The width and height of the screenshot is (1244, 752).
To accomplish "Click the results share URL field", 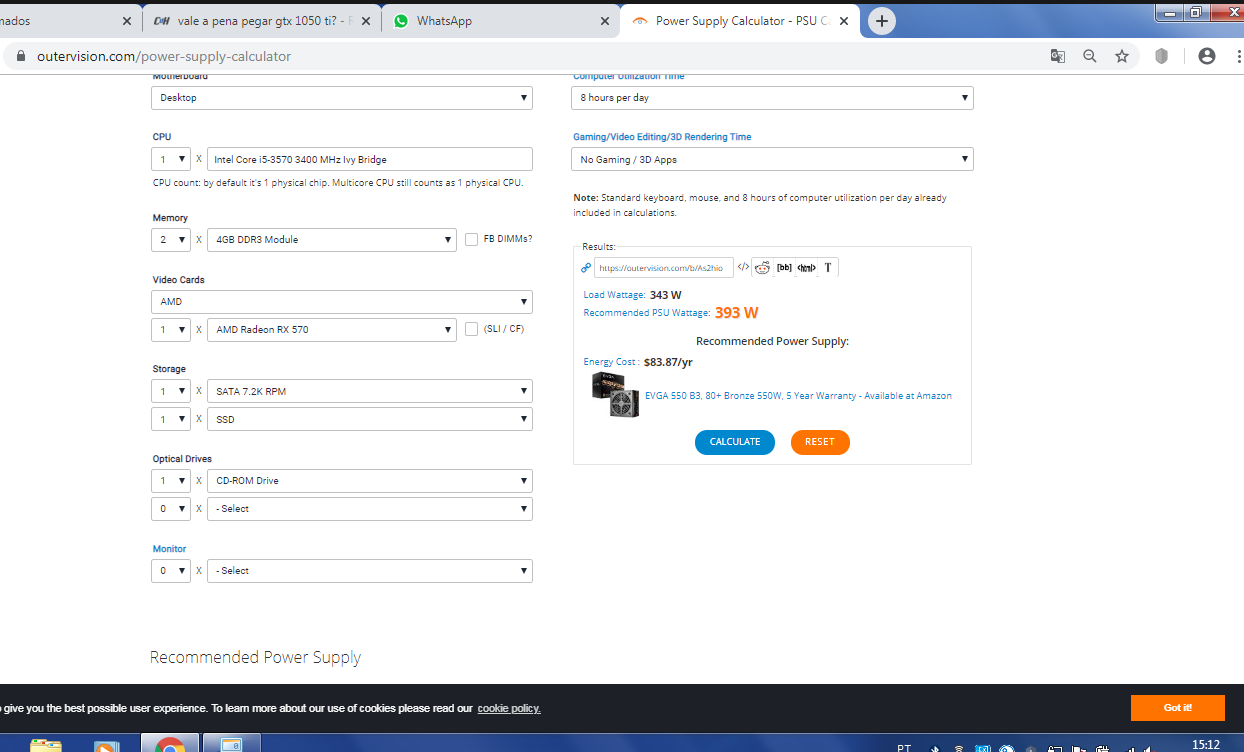I will pyautogui.click(x=664, y=267).
